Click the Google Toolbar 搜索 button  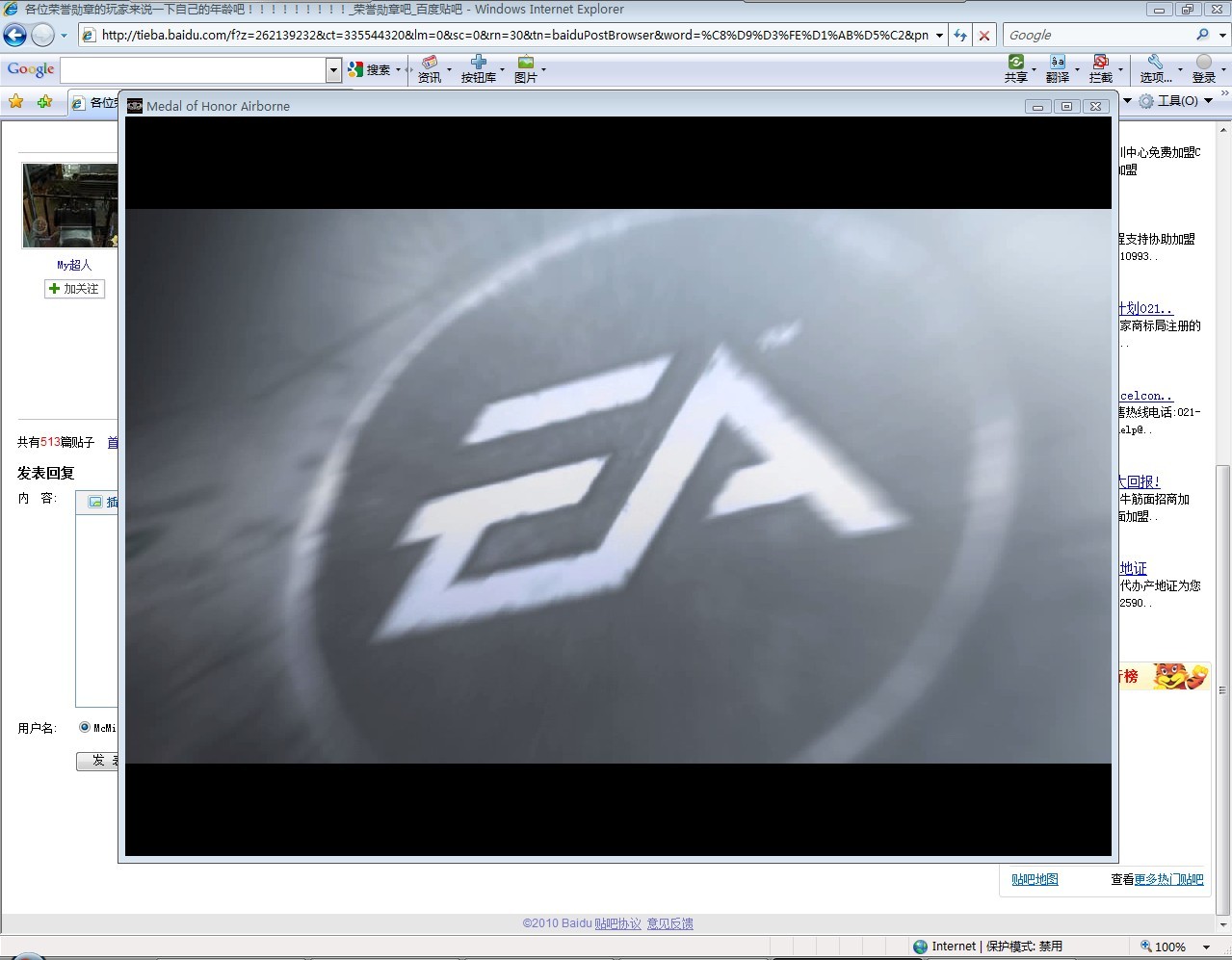point(370,70)
